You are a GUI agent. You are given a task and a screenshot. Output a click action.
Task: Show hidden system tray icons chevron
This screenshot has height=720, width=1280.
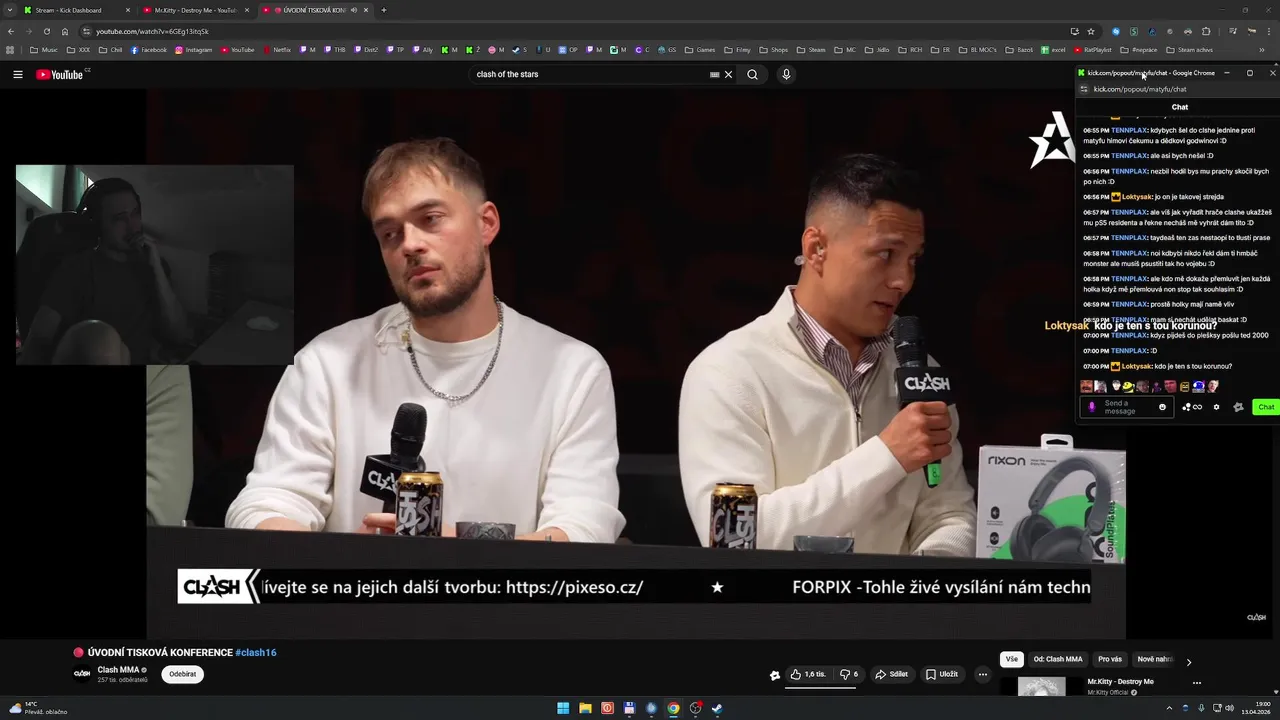point(1169,708)
